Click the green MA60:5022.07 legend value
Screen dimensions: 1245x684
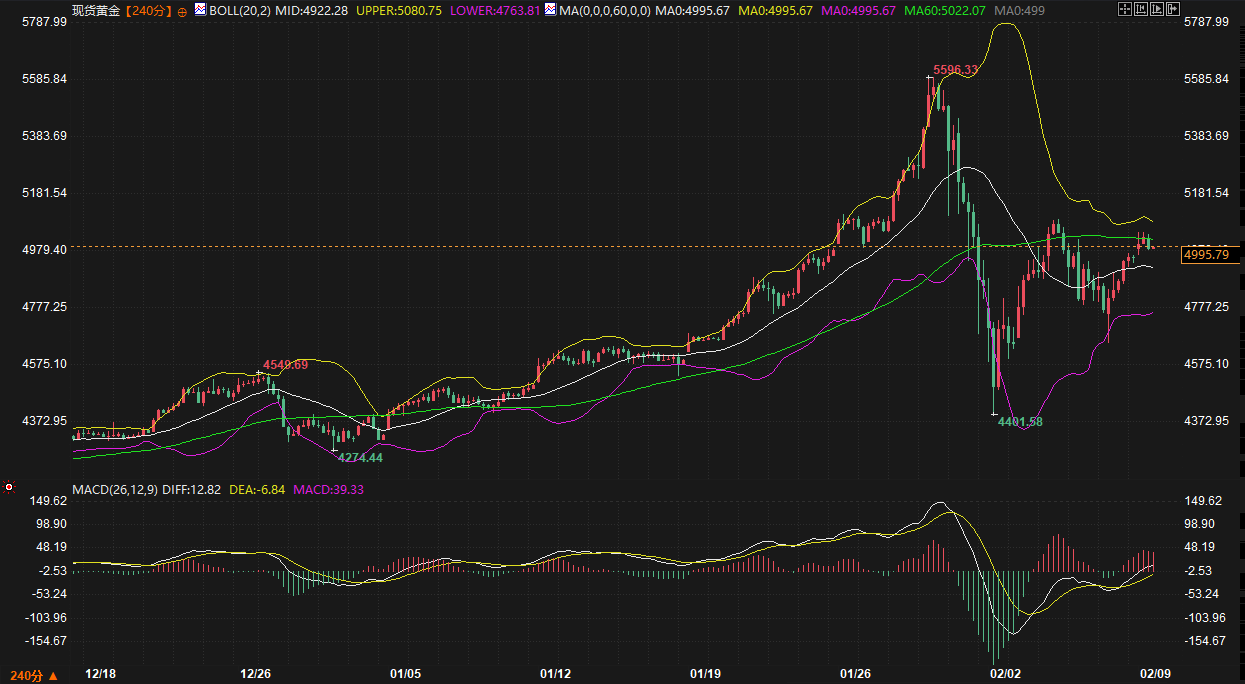(x=945, y=10)
